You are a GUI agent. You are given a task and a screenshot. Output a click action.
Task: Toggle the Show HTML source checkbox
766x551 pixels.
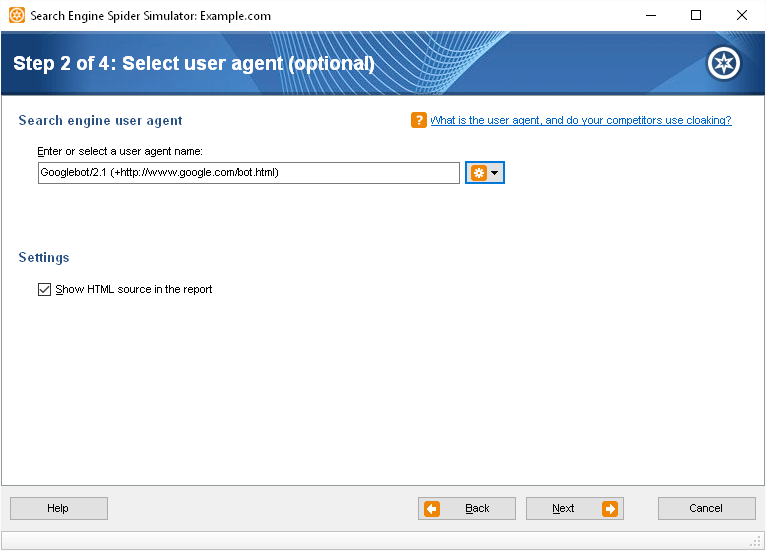click(44, 290)
